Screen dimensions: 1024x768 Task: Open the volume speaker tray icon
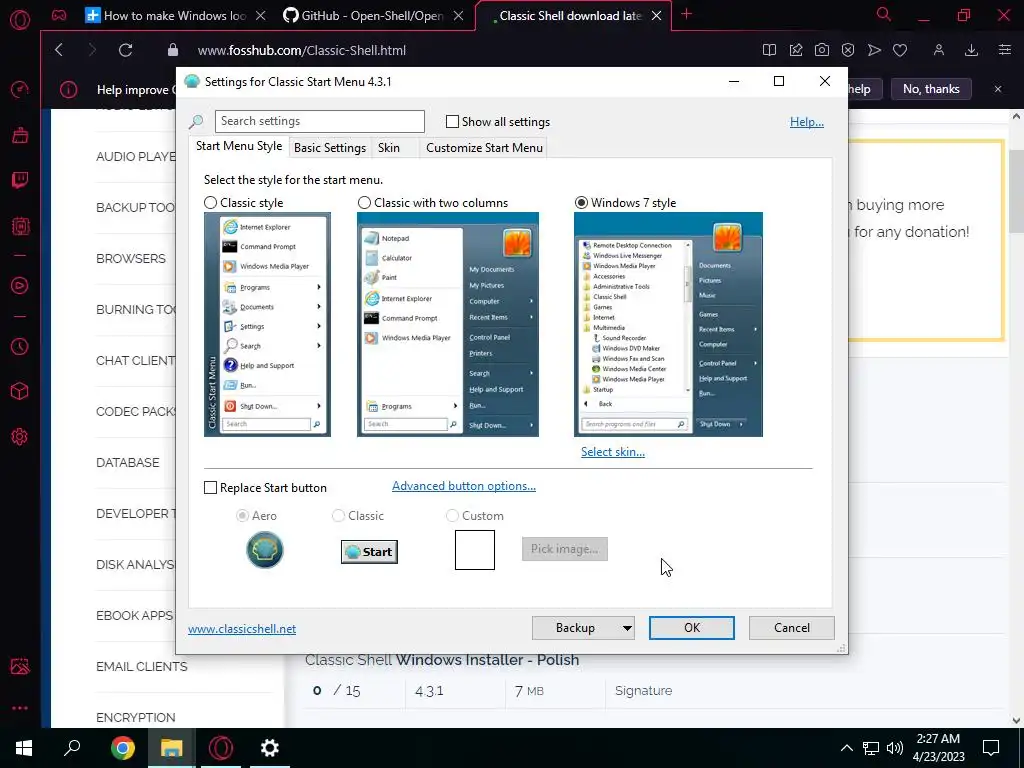tap(895, 748)
